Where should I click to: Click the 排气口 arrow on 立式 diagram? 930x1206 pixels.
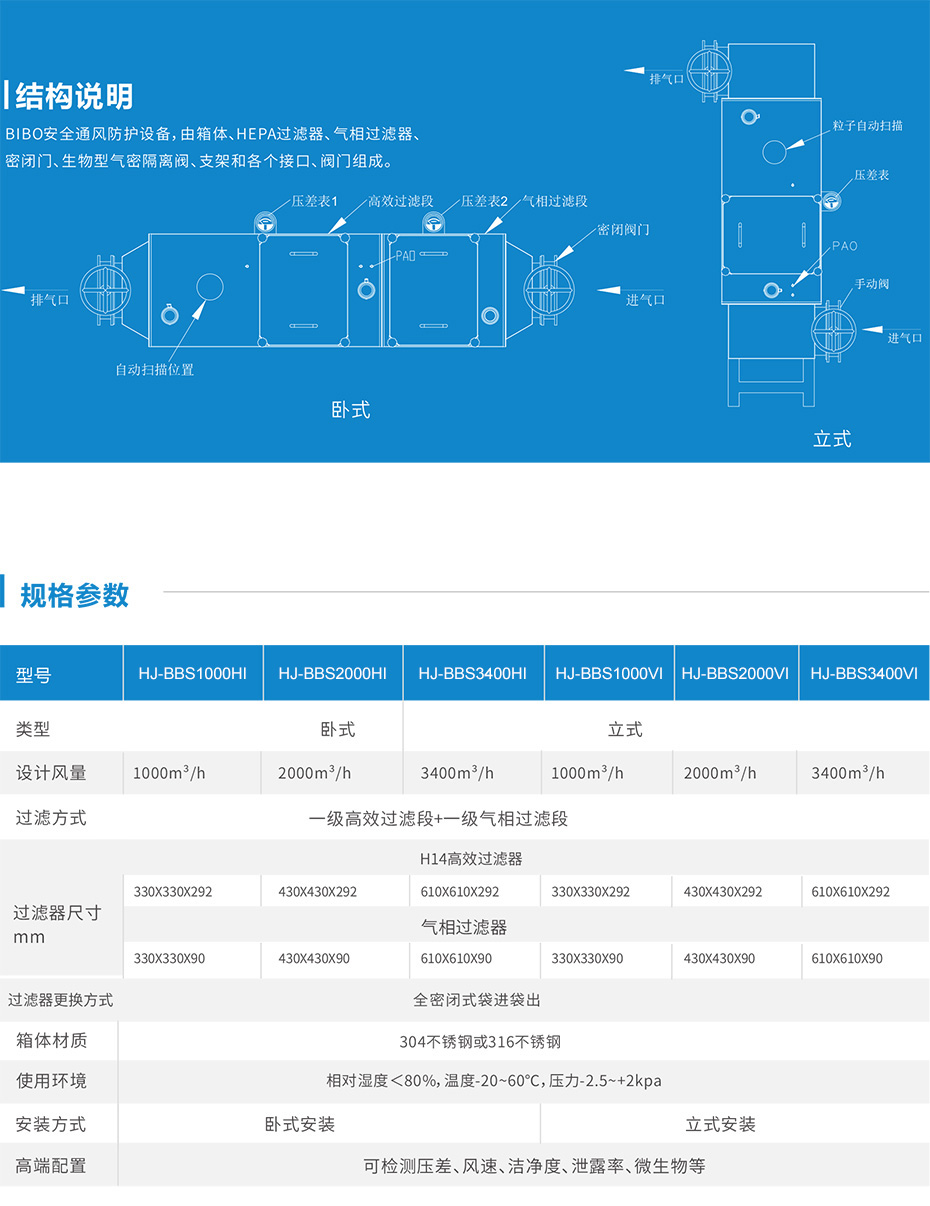637,70
